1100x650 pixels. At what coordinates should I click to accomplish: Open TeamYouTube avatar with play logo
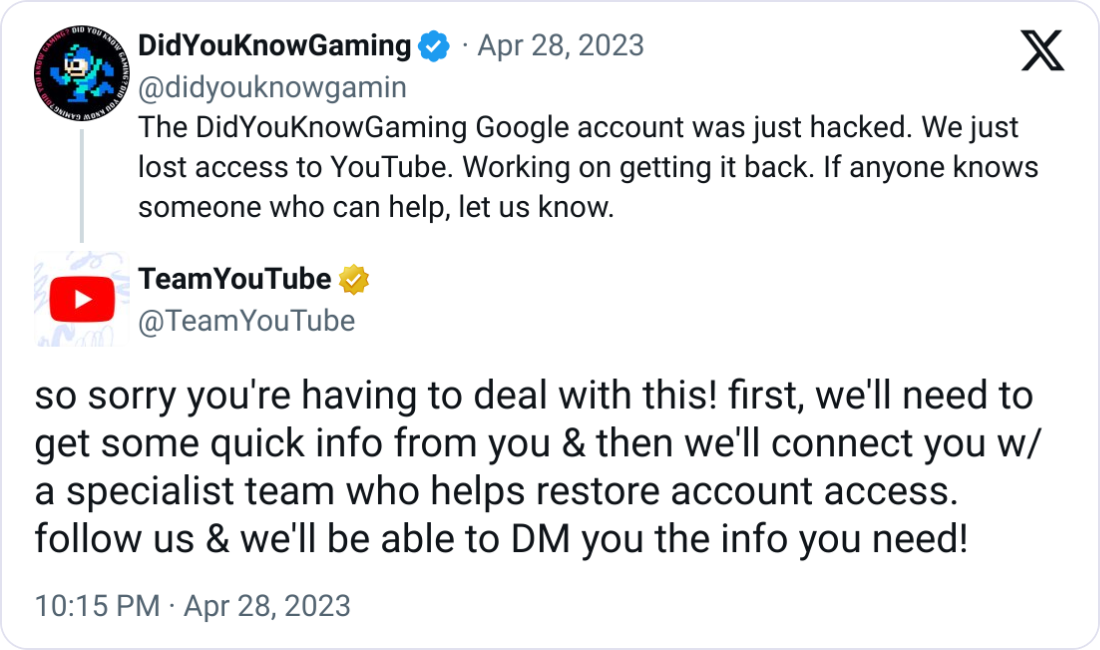pyautogui.click(x=81, y=299)
